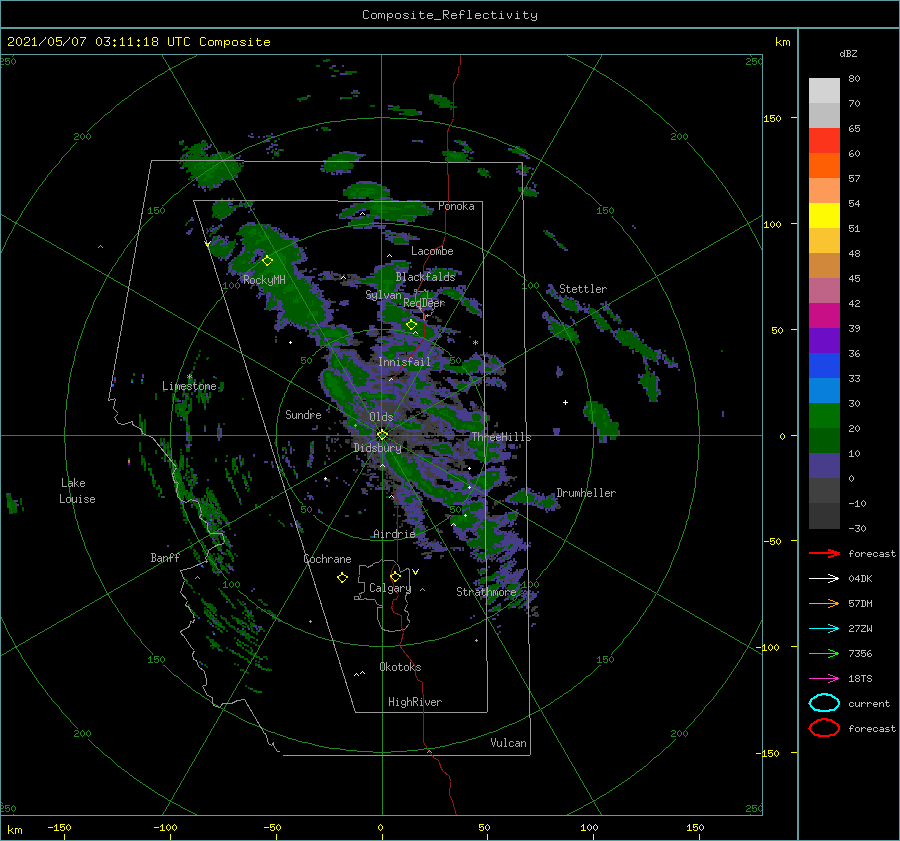Click the green 7356 arrow icon
900x841 pixels.
click(x=824, y=653)
